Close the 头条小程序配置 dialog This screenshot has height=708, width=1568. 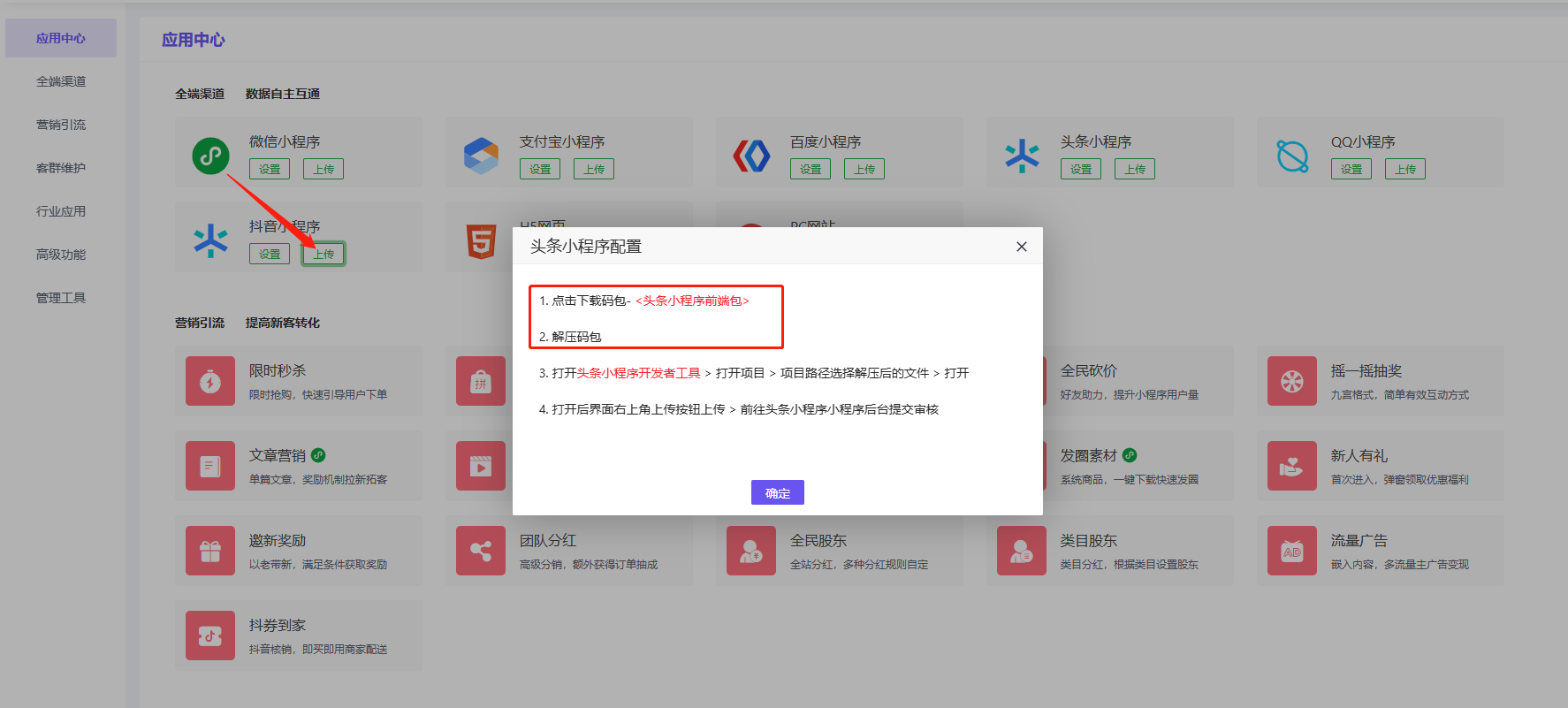1021,247
